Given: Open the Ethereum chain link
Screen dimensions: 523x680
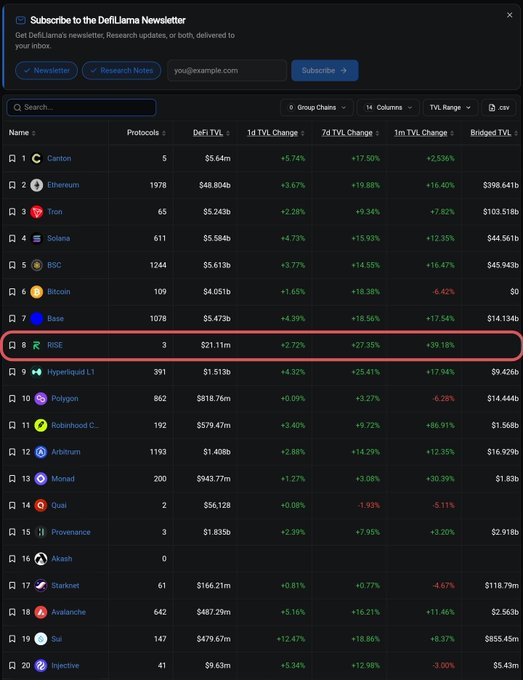Looking at the screenshot, I should click(63, 185).
